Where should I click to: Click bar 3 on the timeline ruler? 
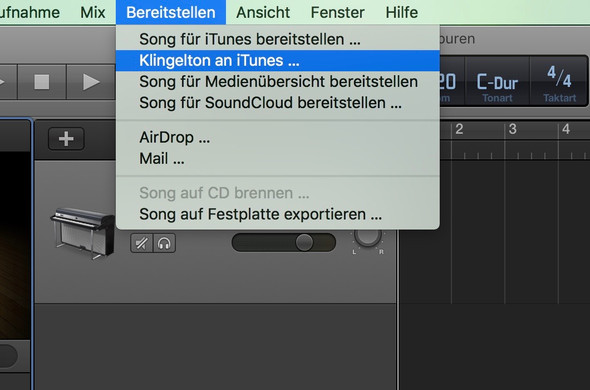pos(512,129)
